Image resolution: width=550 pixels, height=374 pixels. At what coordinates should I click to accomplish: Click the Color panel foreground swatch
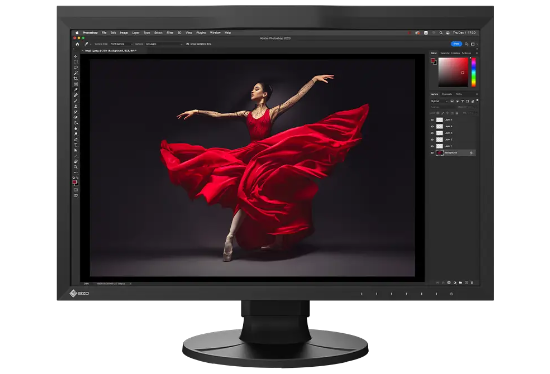(x=433, y=60)
